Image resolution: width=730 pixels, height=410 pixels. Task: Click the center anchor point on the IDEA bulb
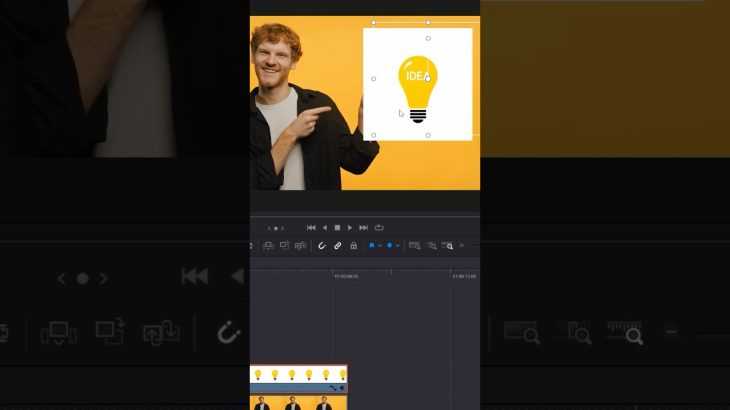(x=428, y=79)
